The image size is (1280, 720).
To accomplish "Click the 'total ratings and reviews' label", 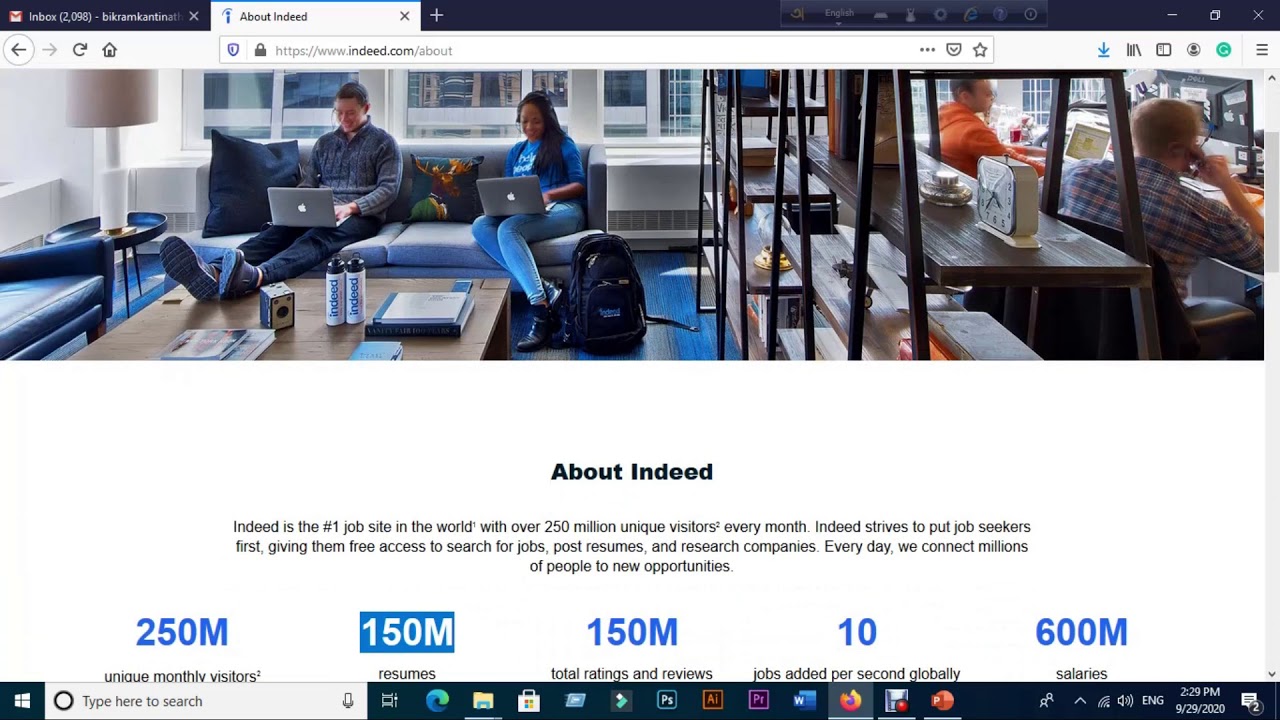I will 632,674.
